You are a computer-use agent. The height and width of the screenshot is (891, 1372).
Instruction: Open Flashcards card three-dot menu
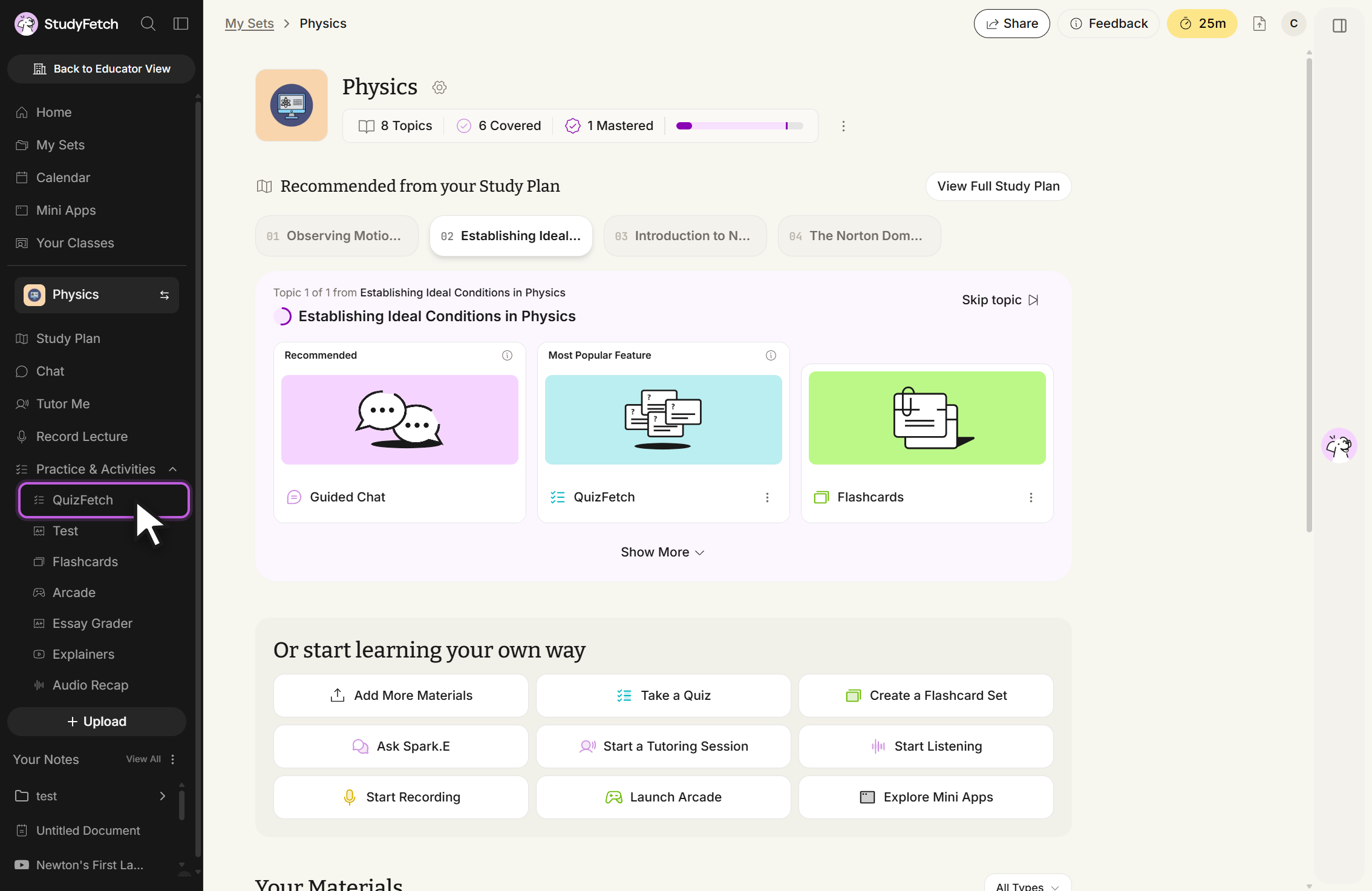coord(1031,497)
